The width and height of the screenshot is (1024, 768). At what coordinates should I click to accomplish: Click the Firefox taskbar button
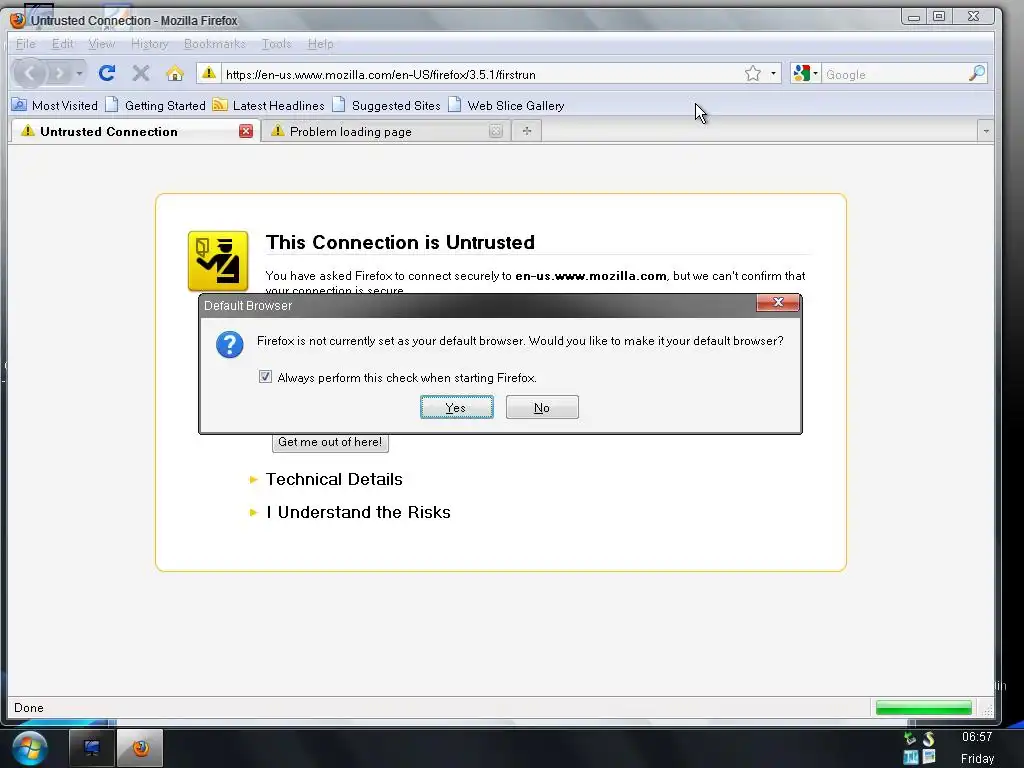click(x=140, y=748)
